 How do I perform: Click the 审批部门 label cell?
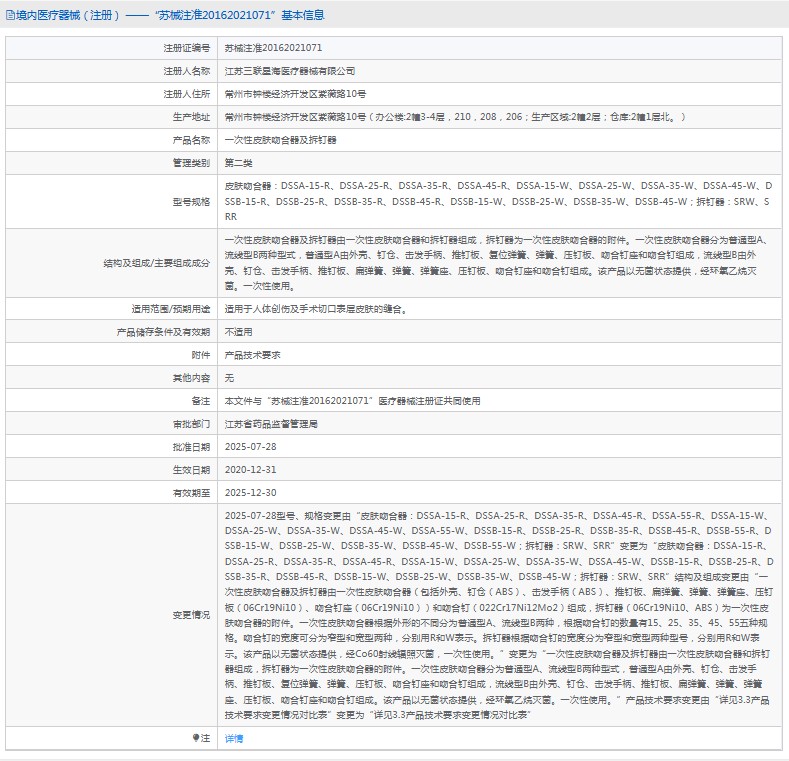[x=111, y=424]
